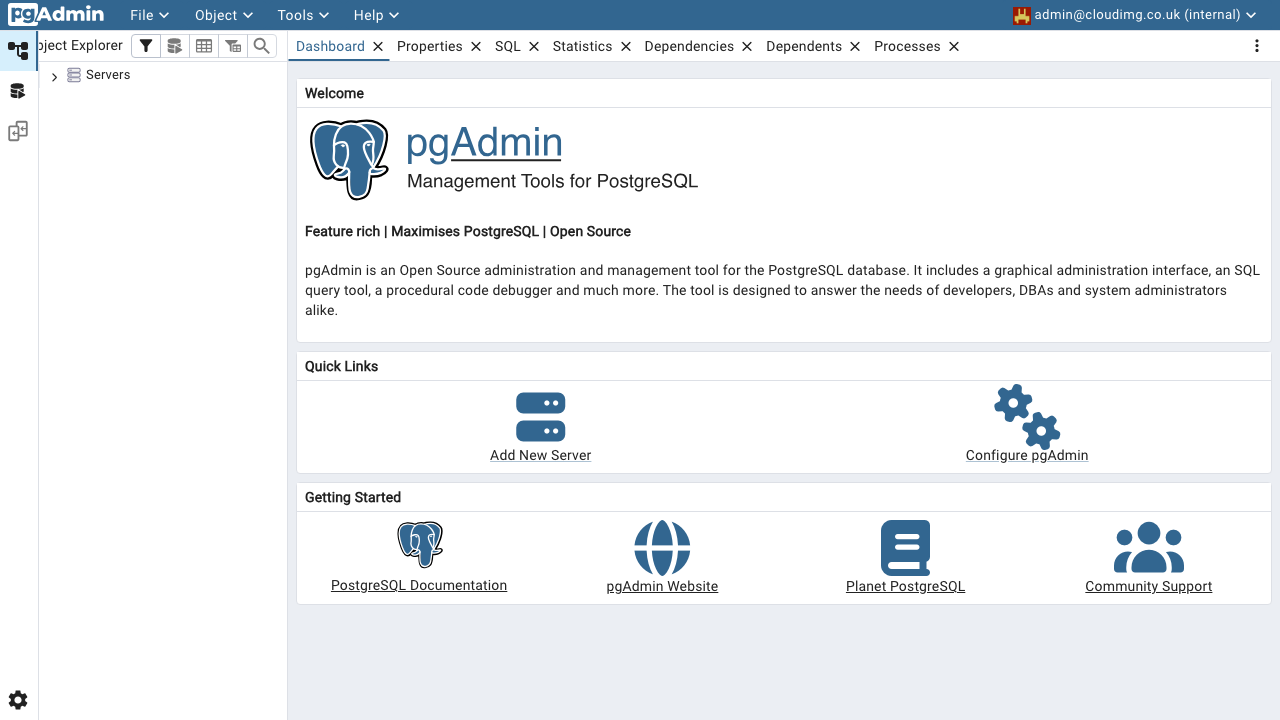Image resolution: width=1280 pixels, height=720 pixels.
Task: Switch to the SQL tab
Action: pos(508,46)
